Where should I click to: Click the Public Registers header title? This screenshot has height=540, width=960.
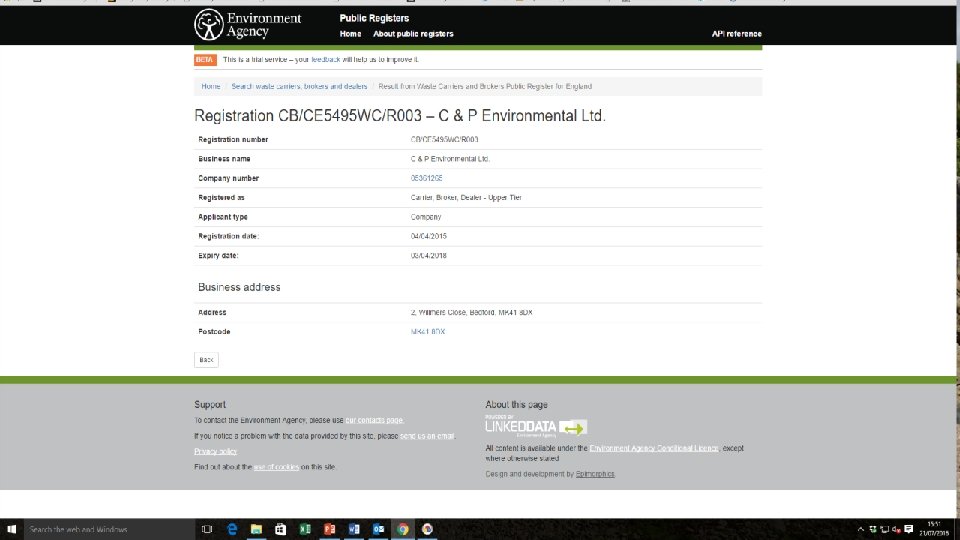click(374, 18)
